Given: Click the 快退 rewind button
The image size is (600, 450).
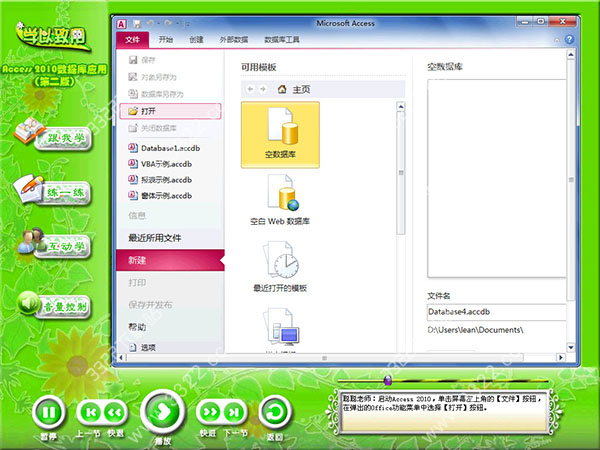Looking at the screenshot, I should click(x=115, y=412).
